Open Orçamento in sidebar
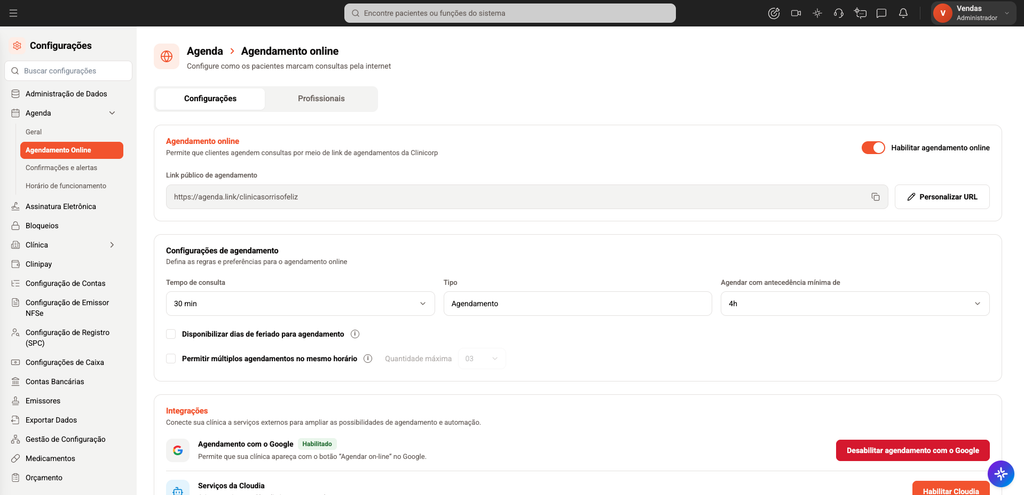 point(44,478)
